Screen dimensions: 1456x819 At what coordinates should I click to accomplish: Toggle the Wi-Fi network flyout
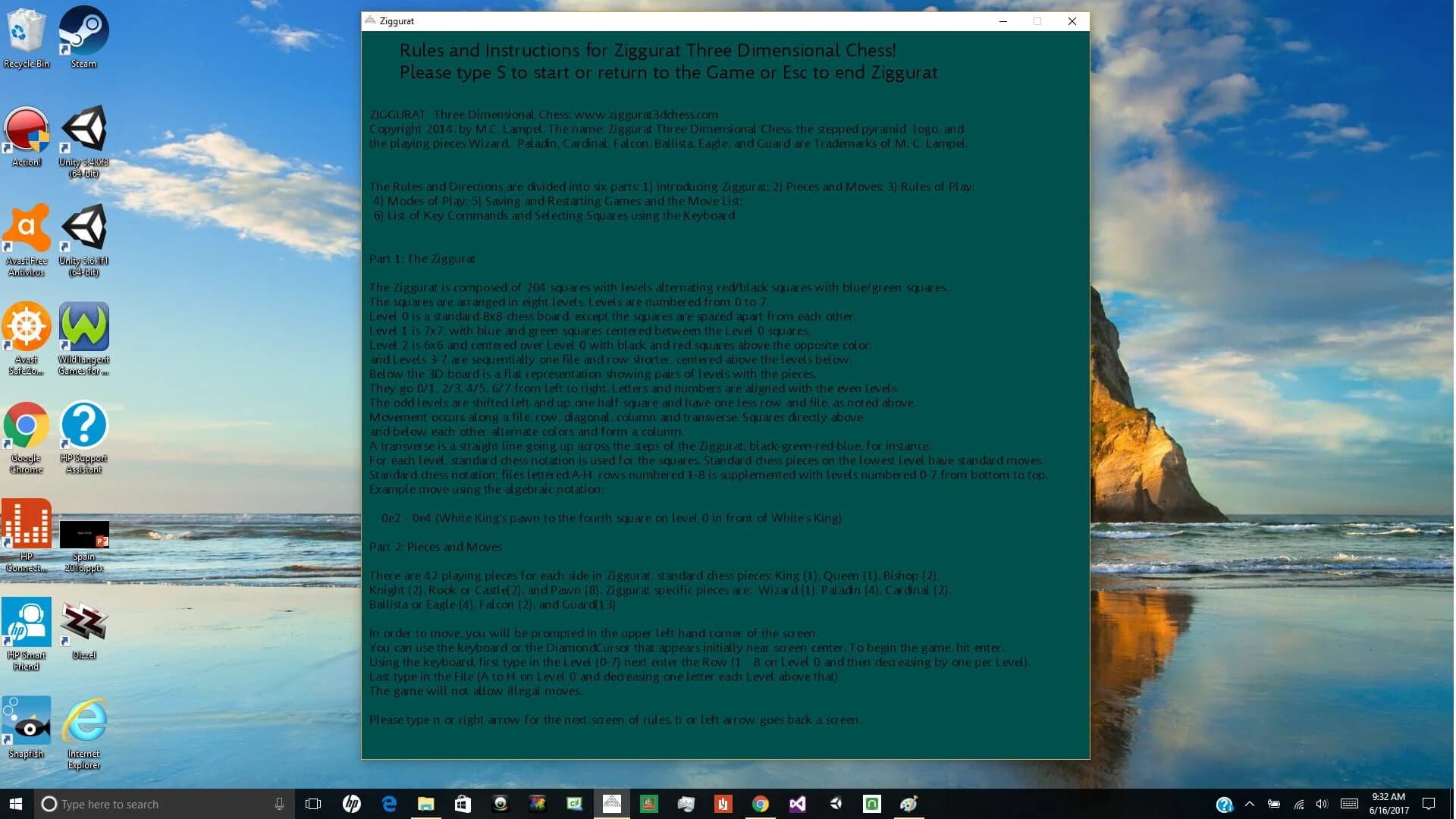[1299, 804]
